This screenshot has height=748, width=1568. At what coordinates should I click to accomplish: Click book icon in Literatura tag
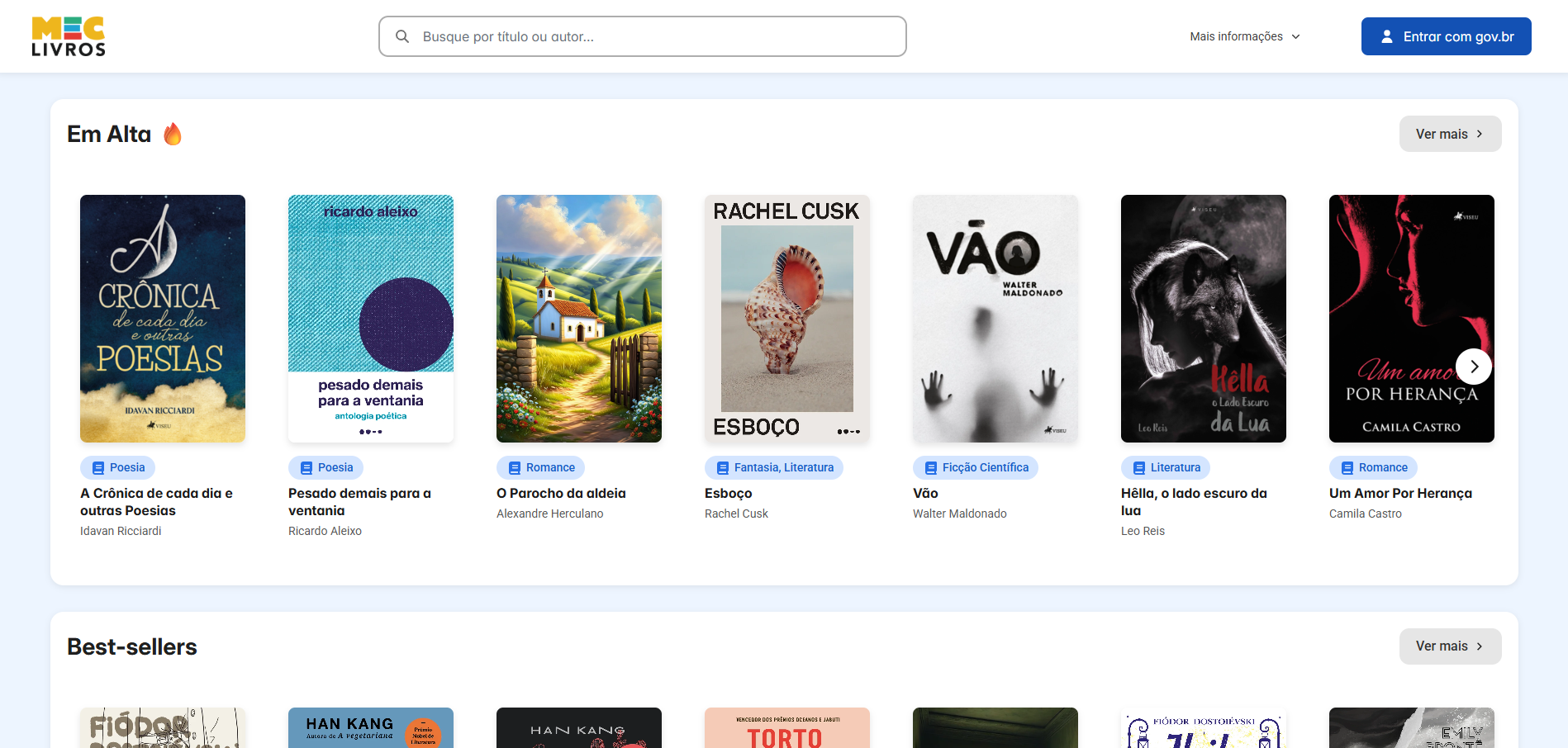tap(1139, 467)
